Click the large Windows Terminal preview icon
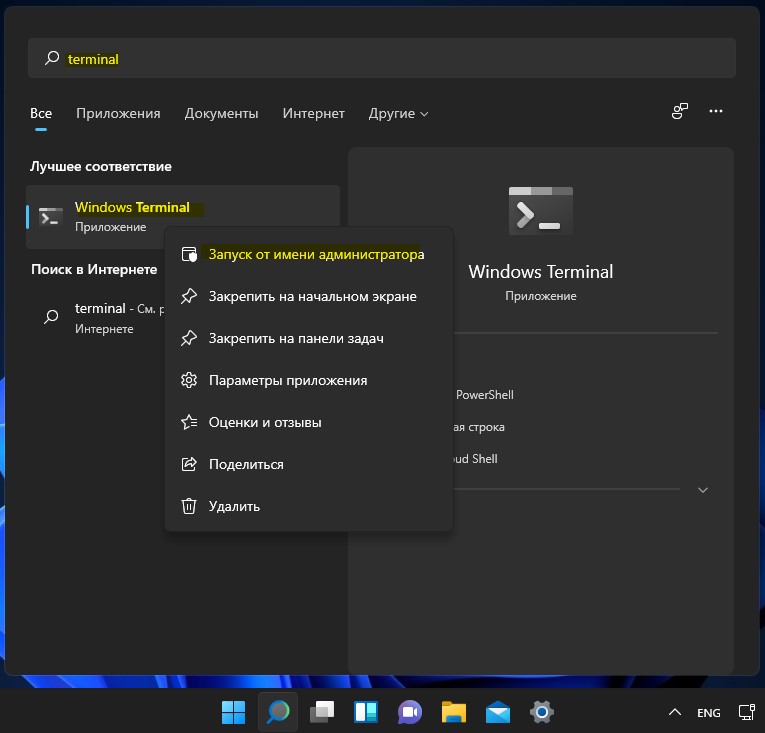765x733 pixels. (x=541, y=211)
